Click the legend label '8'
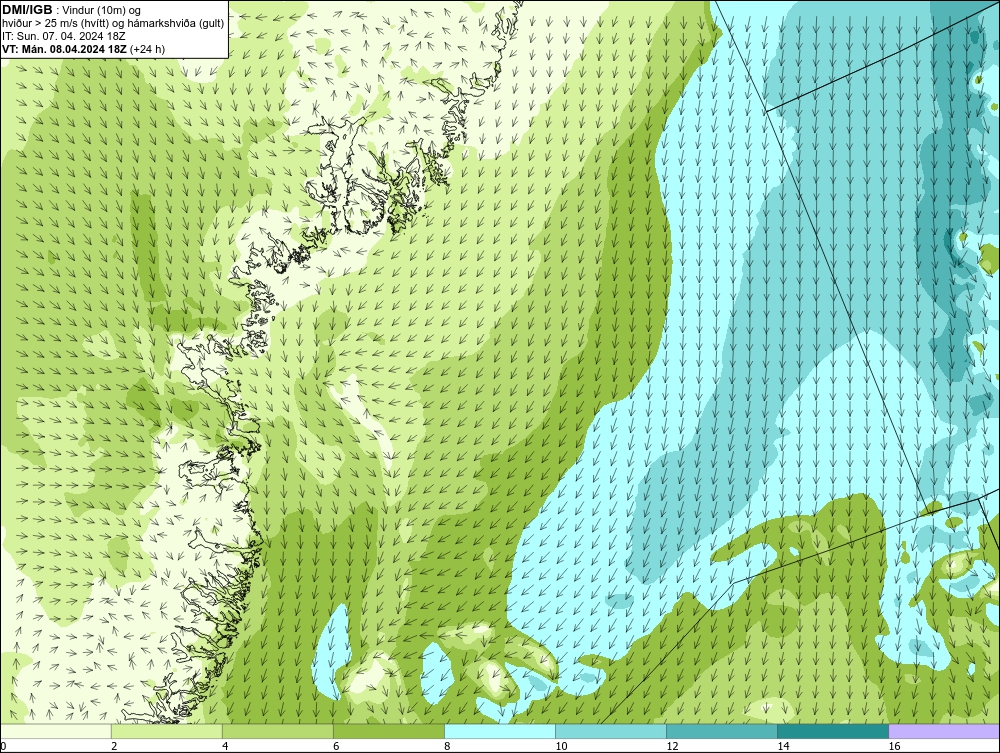Viewport: 1000px width, 753px height. 447,746
